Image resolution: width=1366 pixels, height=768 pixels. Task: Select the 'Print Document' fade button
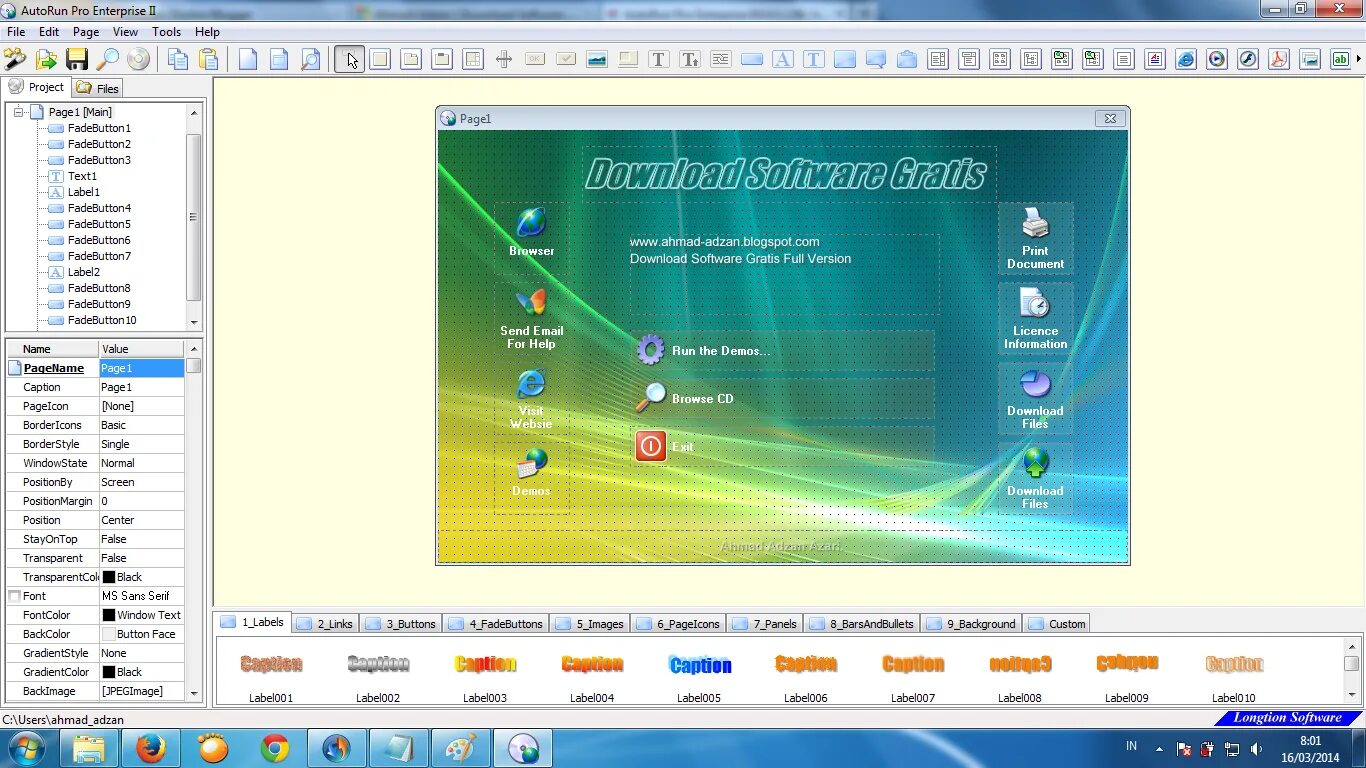click(x=1035, y=238)
